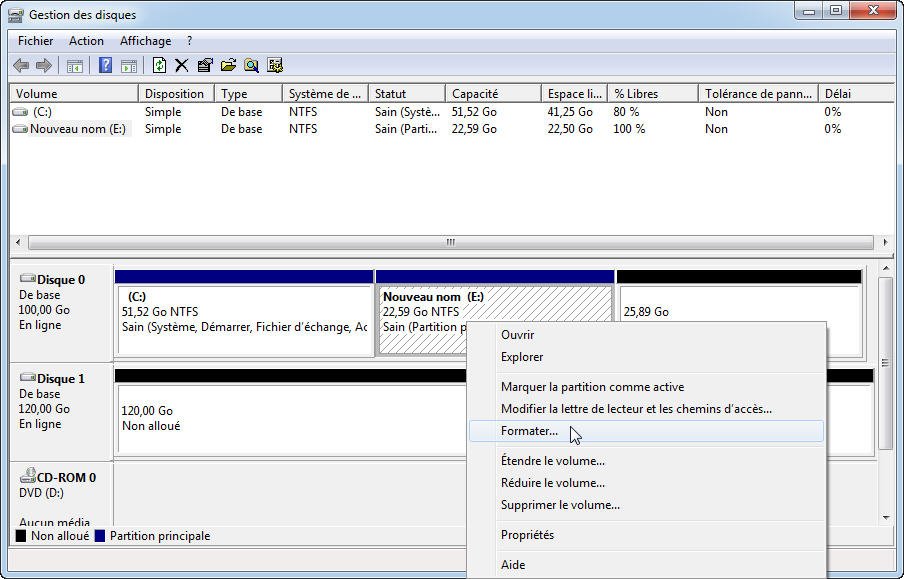Sort by the Capacité column header
The height and width of the screenshot is (579, 904).
click(x=475, y=94)
